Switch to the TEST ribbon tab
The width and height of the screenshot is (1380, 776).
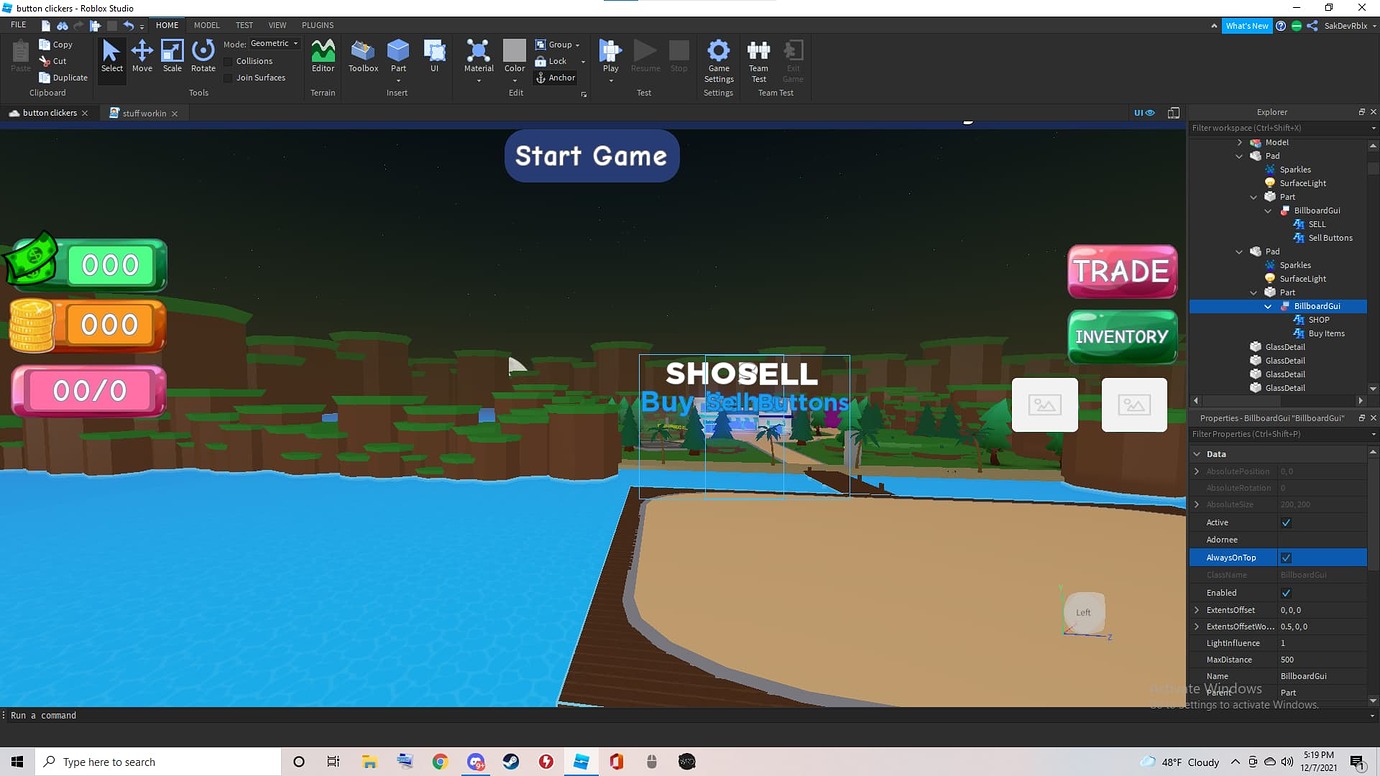[x=244, y=25]
